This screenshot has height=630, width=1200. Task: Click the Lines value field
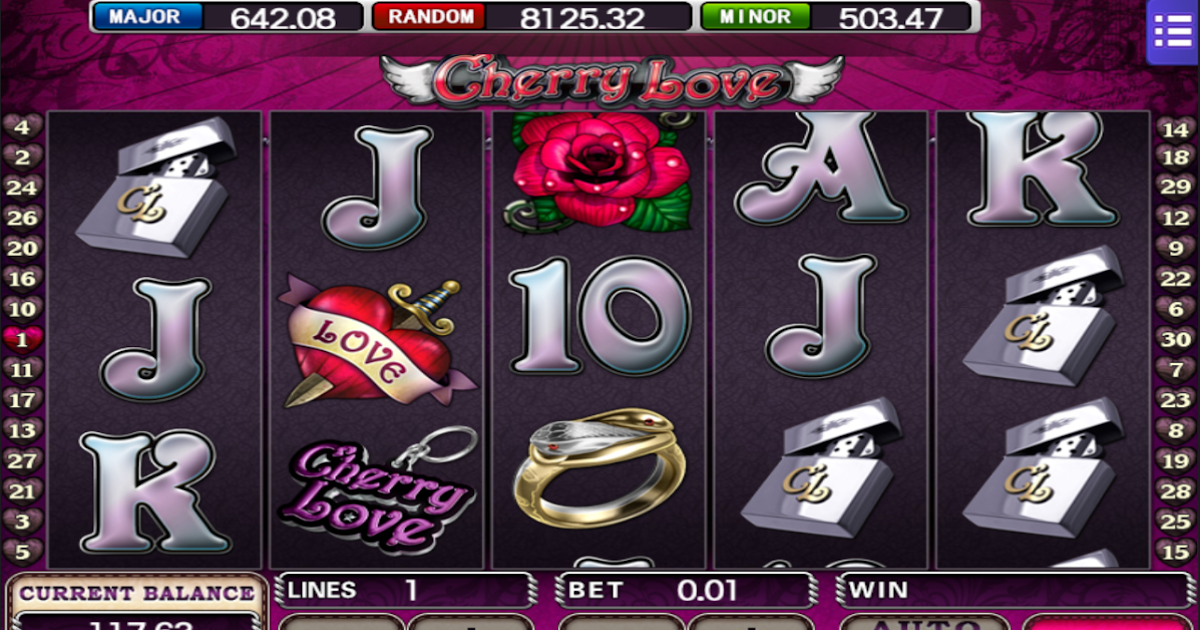pyautogui.click(x=406, y=590)
